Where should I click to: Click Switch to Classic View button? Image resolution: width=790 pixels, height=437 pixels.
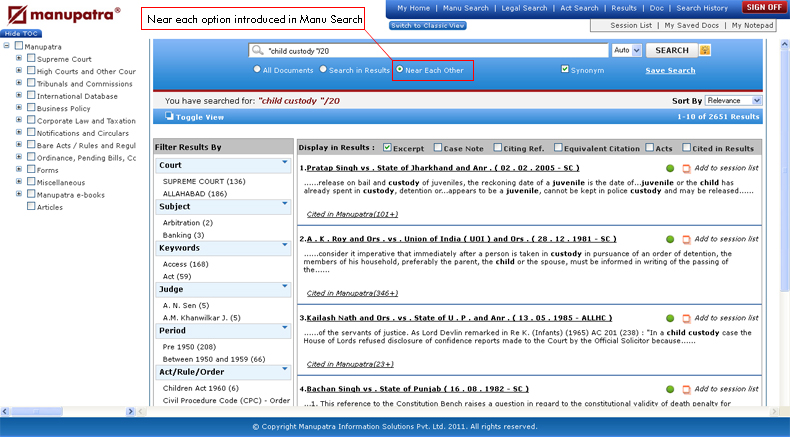point(428,25)
